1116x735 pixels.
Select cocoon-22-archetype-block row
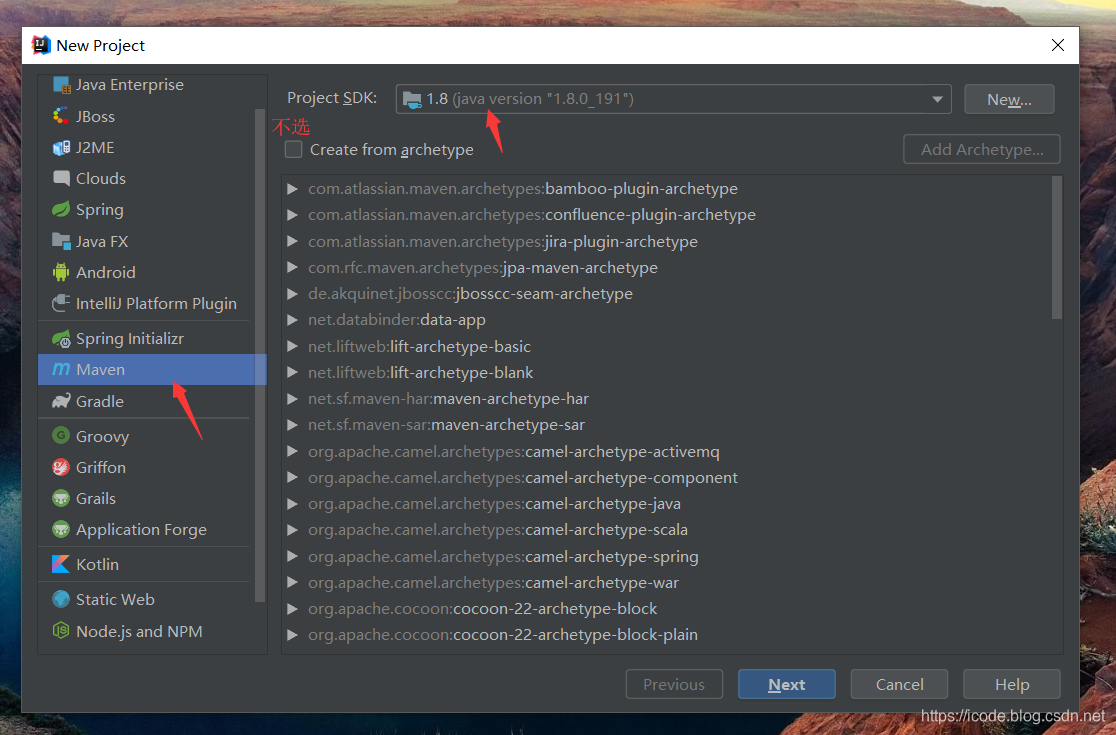[x=672, y=609]
